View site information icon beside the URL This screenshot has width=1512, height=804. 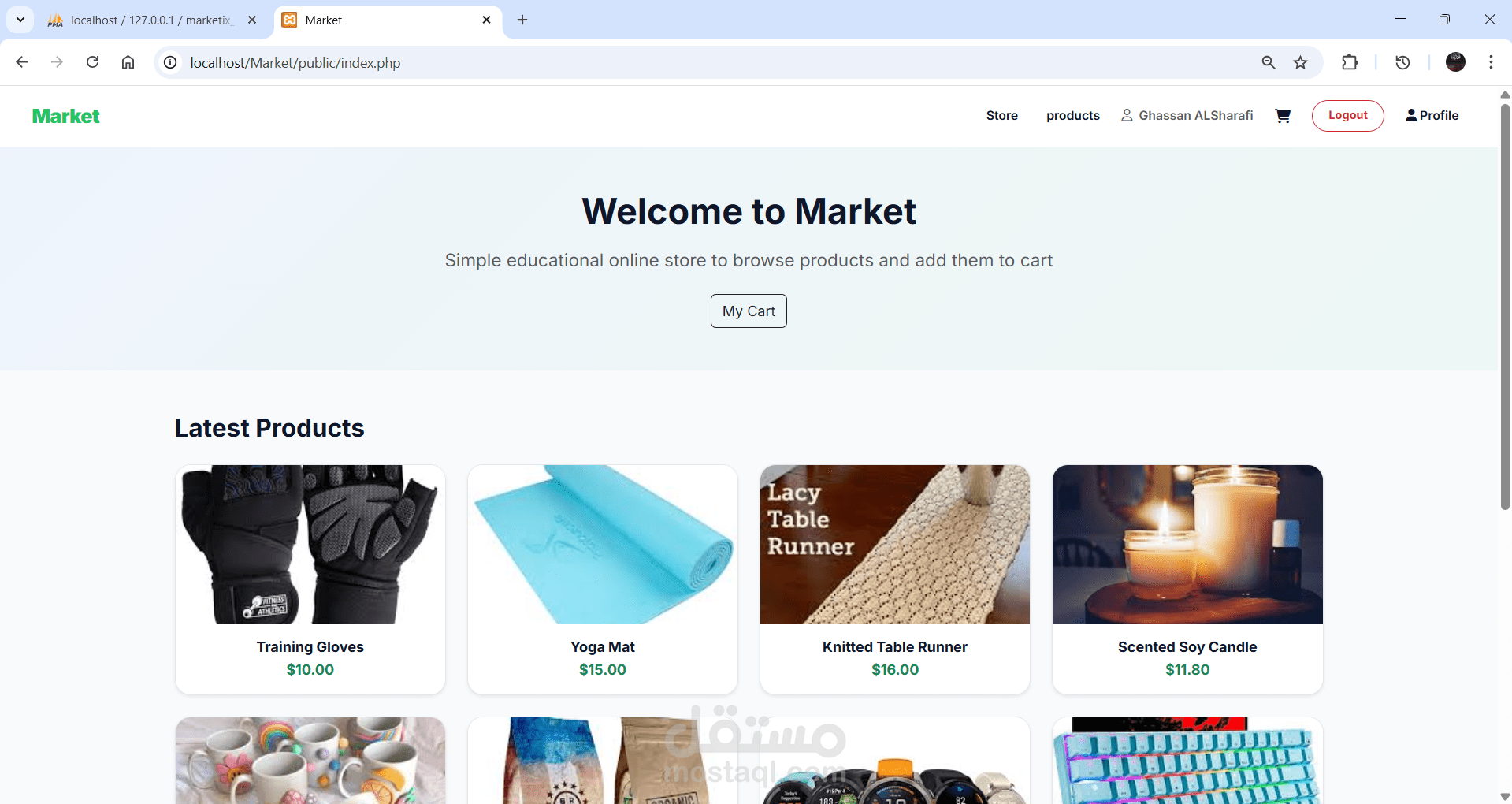[x=170, y=62]
